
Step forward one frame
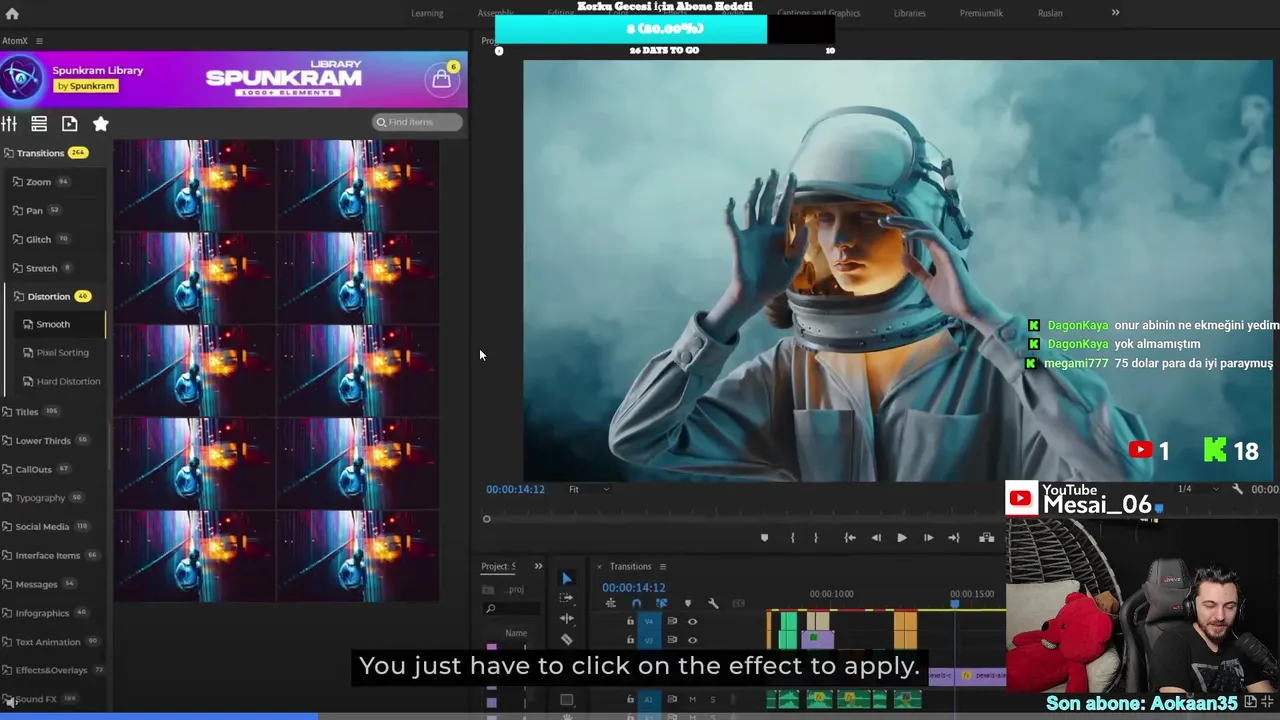click(928, 538)
